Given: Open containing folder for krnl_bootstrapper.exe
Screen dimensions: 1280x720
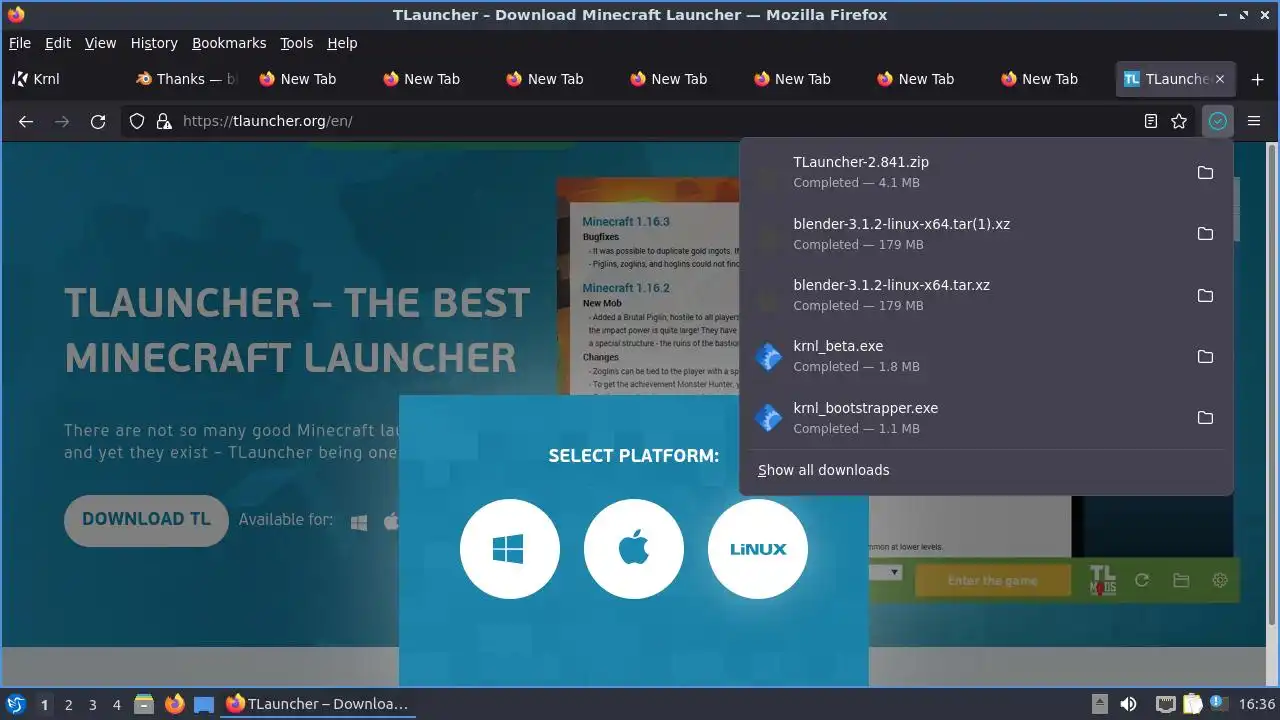Looking at the screenshot, I should pos(1205,417).
